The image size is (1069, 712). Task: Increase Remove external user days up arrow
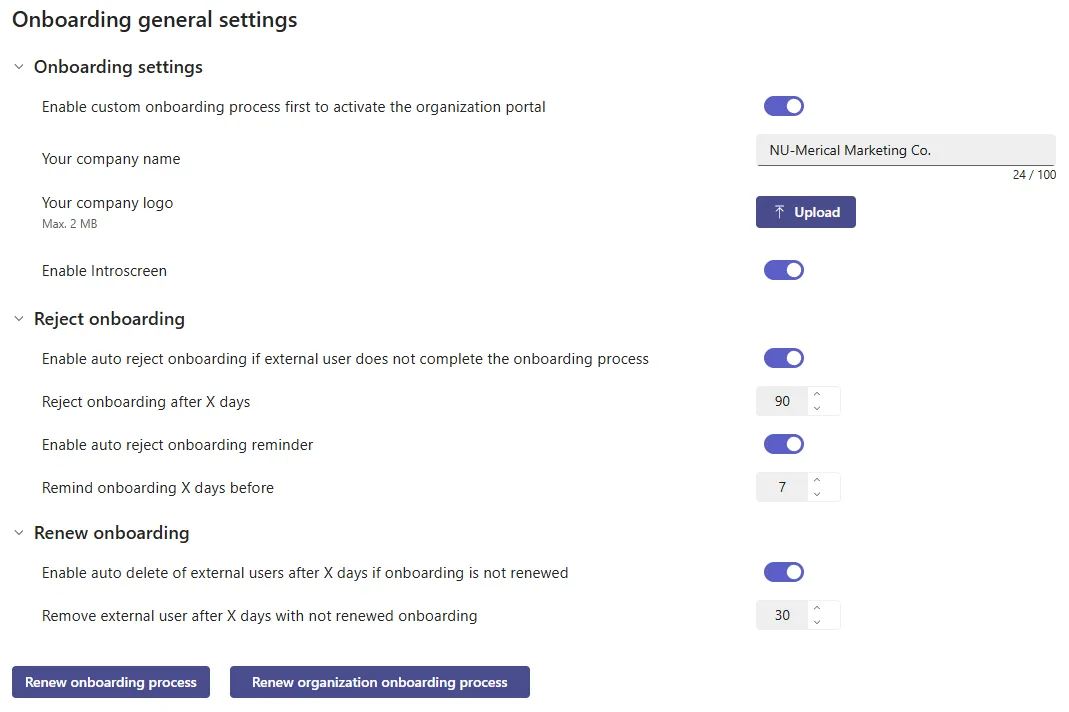click(817, 608)
